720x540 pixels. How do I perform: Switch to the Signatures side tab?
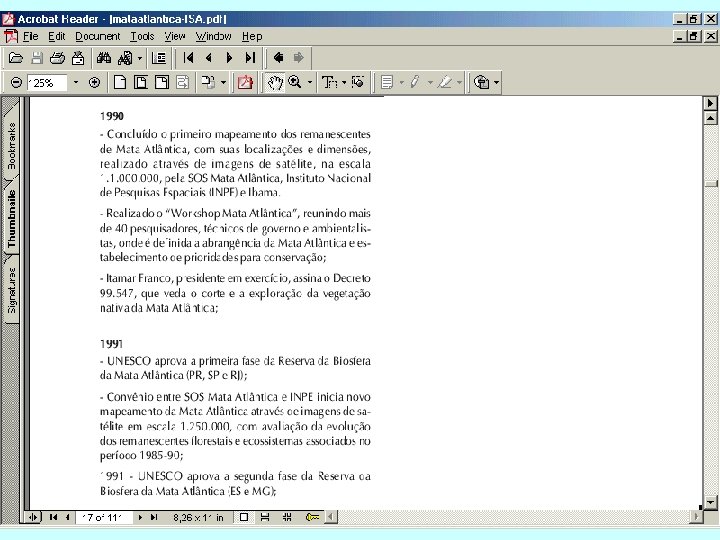(x=11, y=290)
